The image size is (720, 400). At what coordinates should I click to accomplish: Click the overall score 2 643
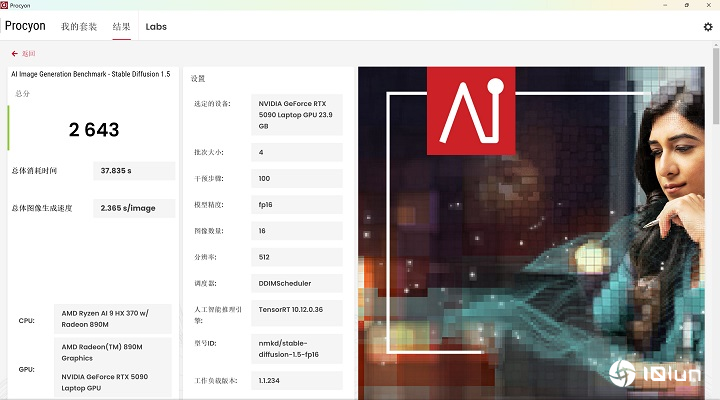[x=94, y=129]
